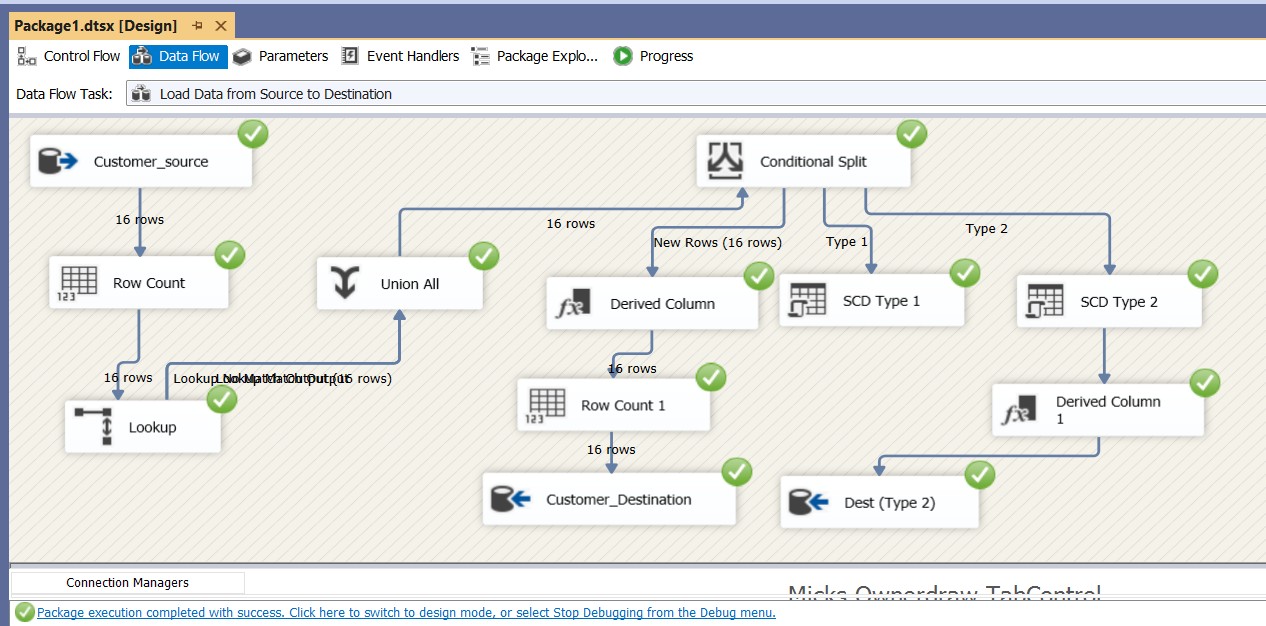Open the Parameters tab
Image resolution: width=1266 pixels, height=626 pixels.
(281, 56)
